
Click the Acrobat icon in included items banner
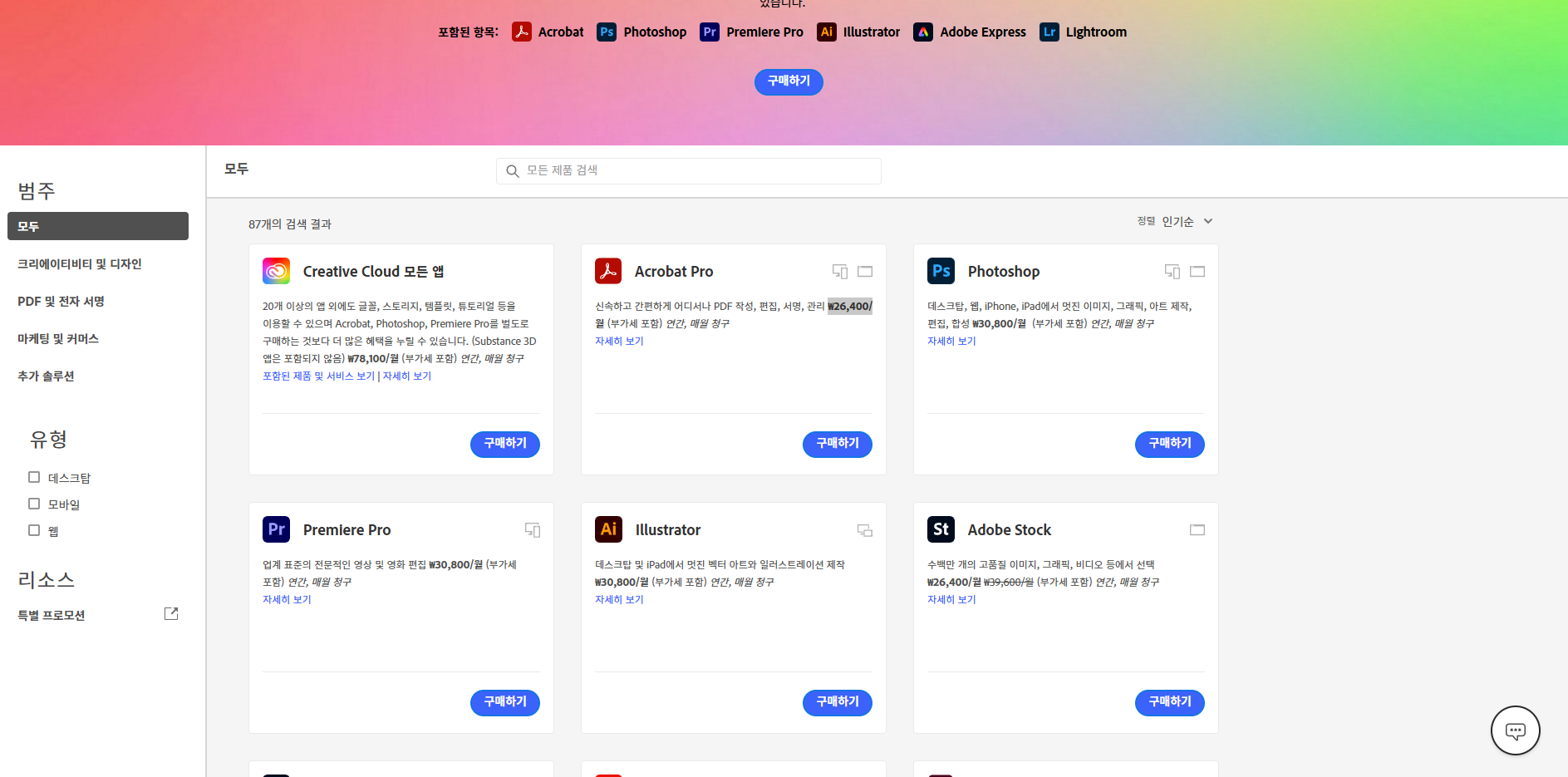[x=521, y=32]
